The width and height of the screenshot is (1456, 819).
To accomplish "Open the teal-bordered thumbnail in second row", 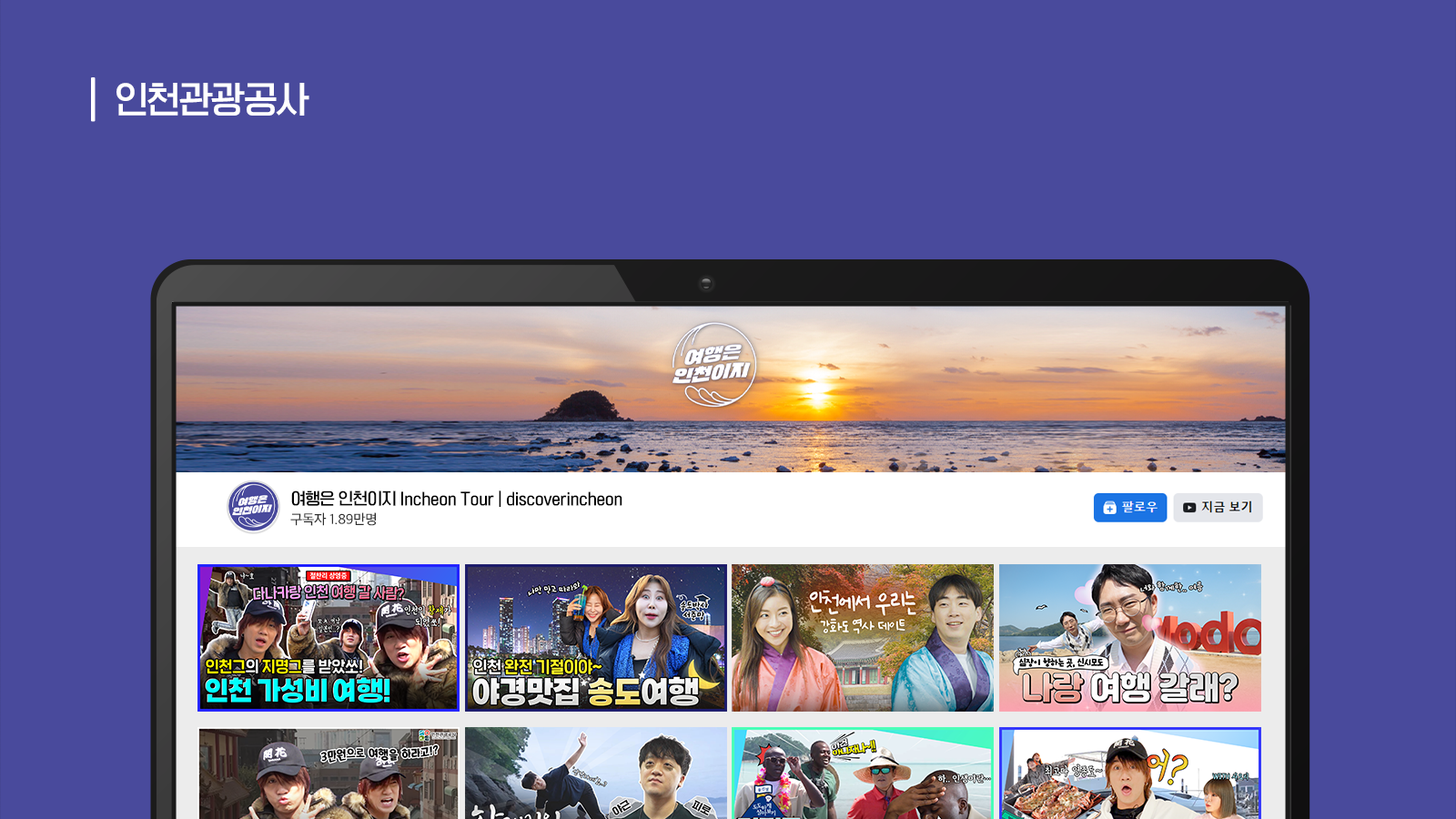I will pos(862,773).
